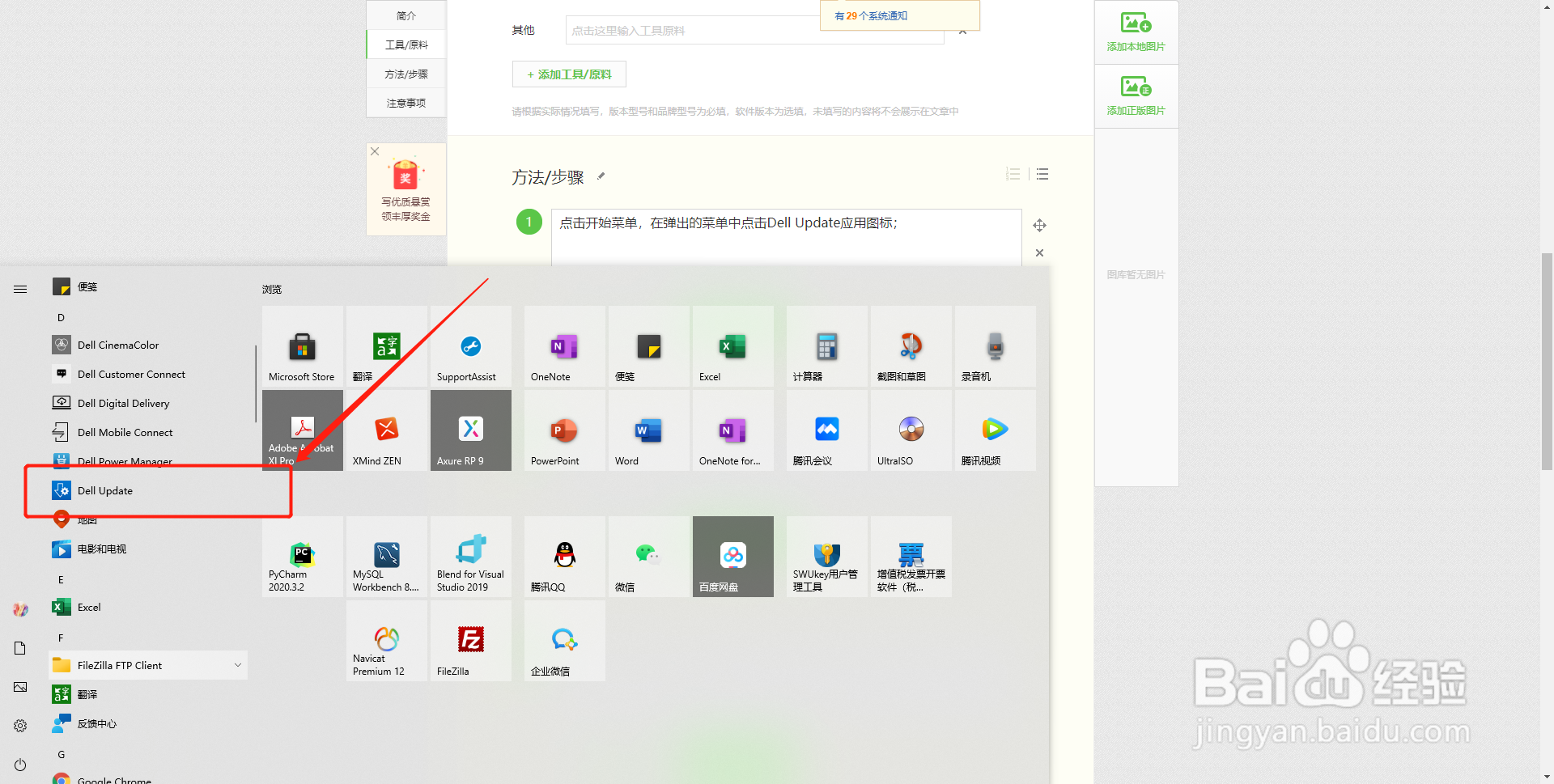Open the Pictures icon in Start sidebar

coord(20,687)
